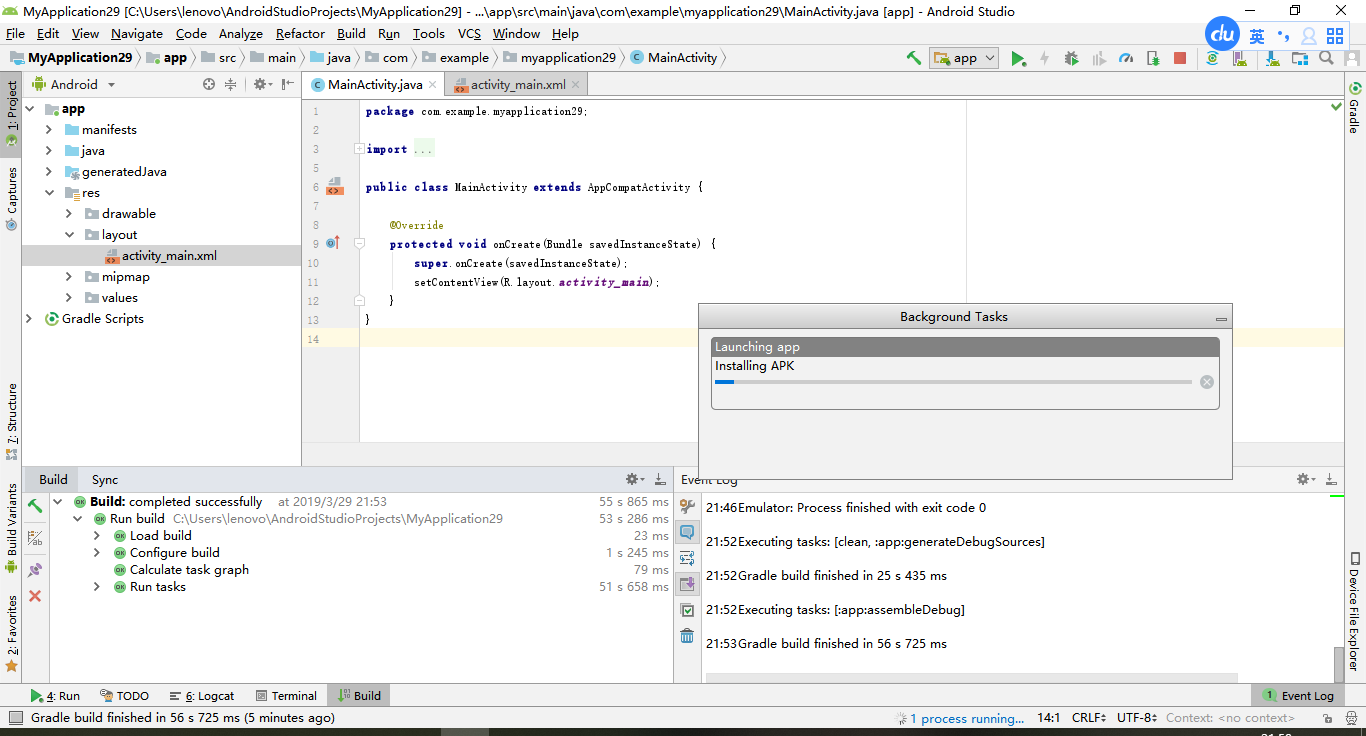Open the app run configuration dropdown

pyautogui.click(x=963, y=57)
